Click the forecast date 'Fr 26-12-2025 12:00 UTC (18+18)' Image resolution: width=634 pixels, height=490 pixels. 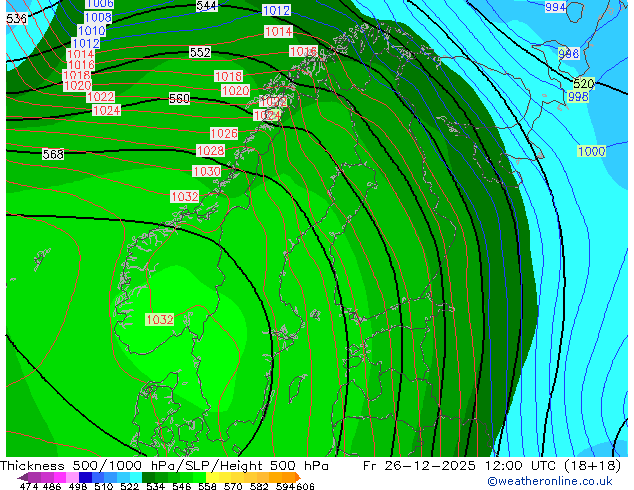[492, 466]
